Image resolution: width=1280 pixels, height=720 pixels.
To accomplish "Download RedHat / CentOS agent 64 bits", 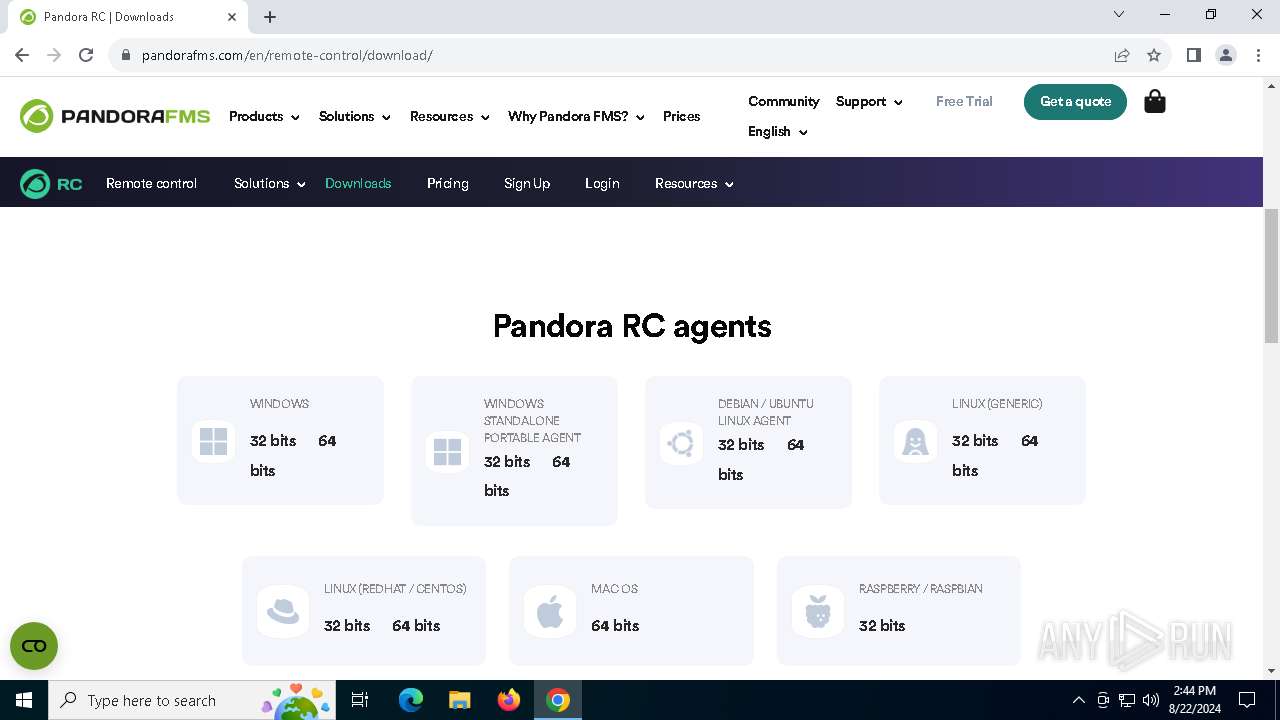I will 416,626.
